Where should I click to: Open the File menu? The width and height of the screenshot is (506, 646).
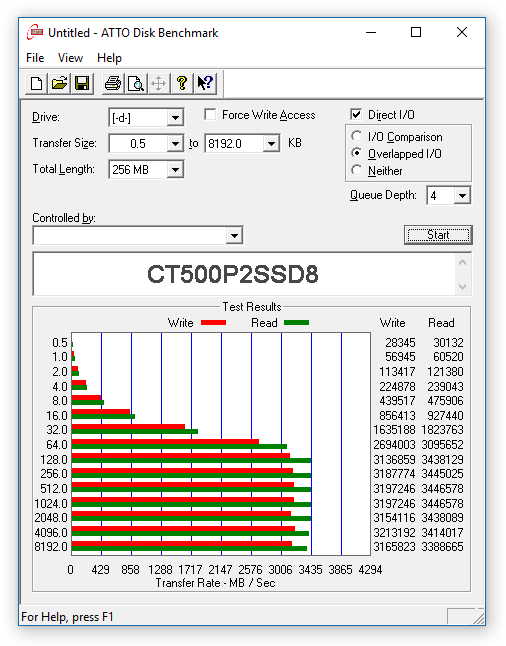pyautogui.click(x=35, y=58)
